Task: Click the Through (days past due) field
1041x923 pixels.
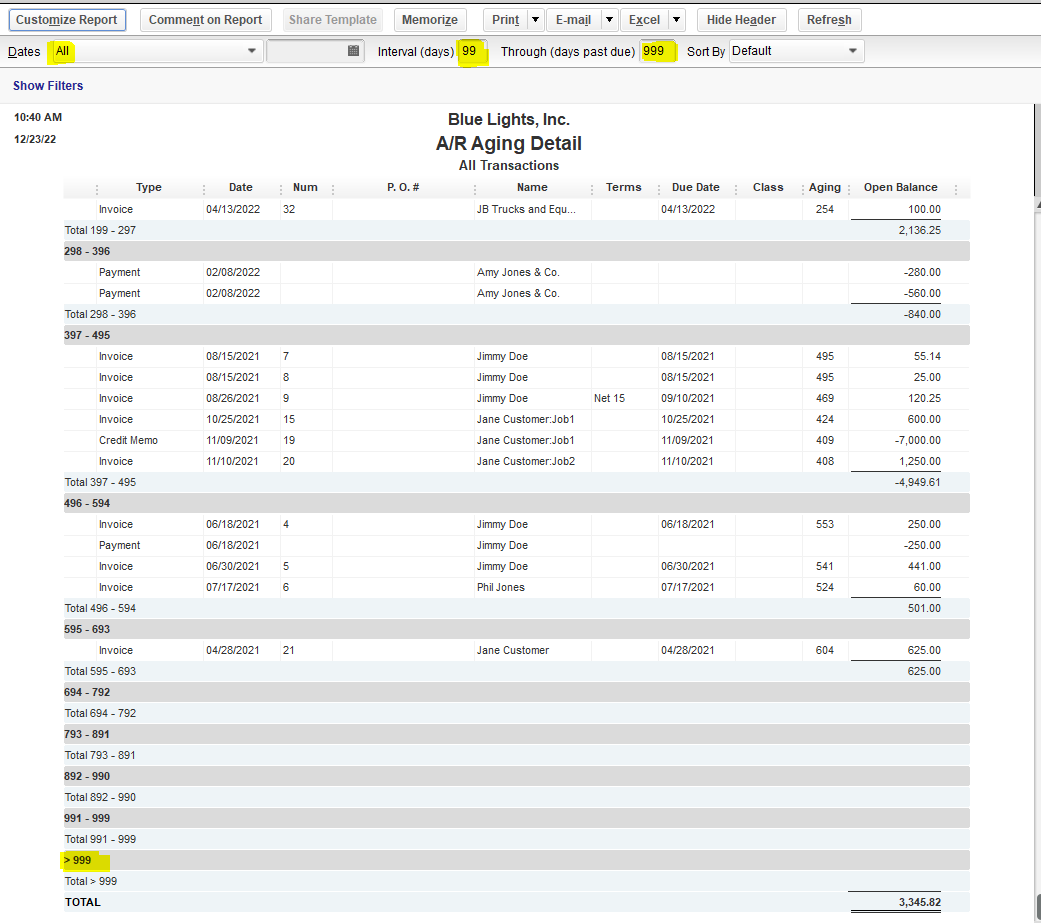Action: [x=657, y=51]
